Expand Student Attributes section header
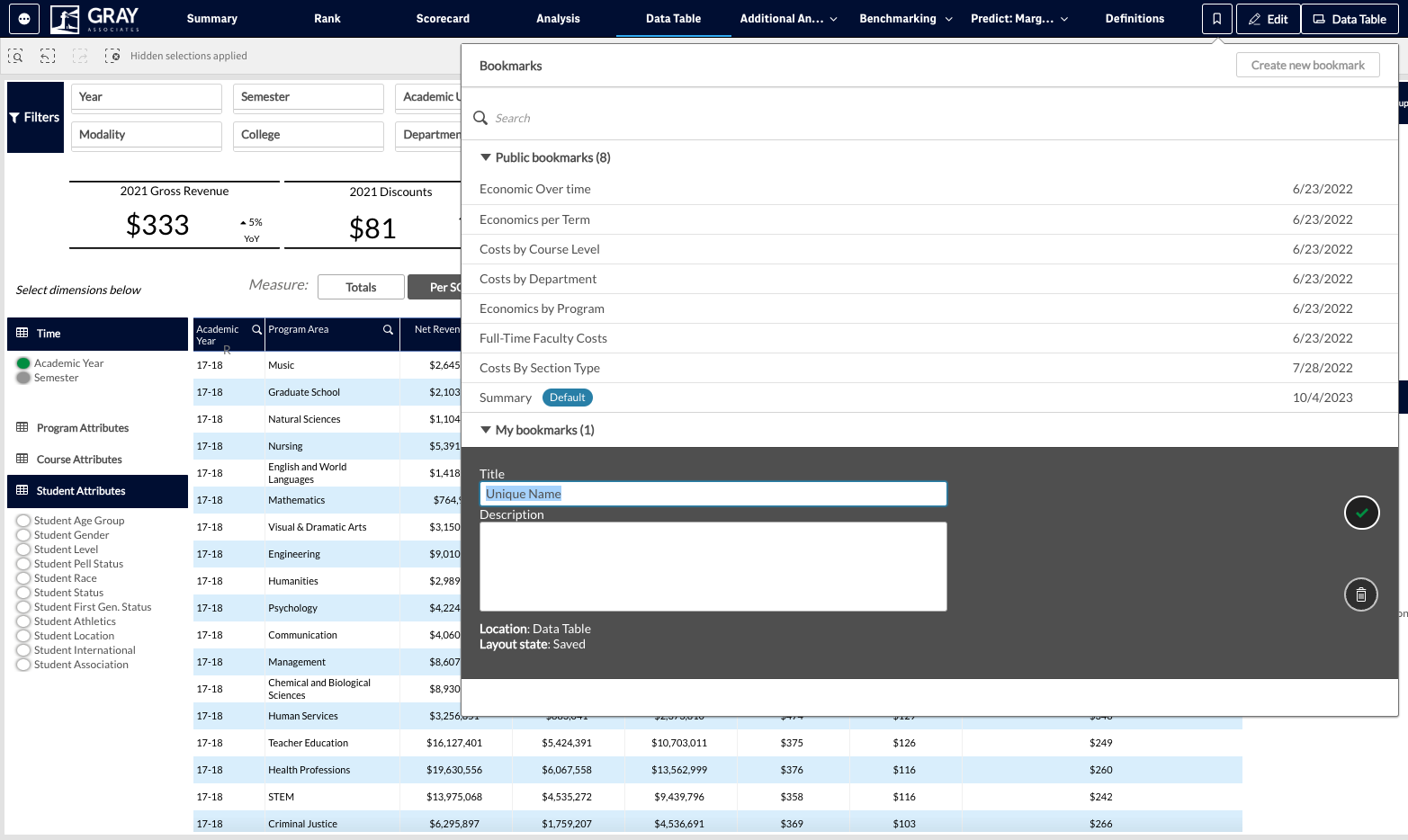 tap(97, 491)
